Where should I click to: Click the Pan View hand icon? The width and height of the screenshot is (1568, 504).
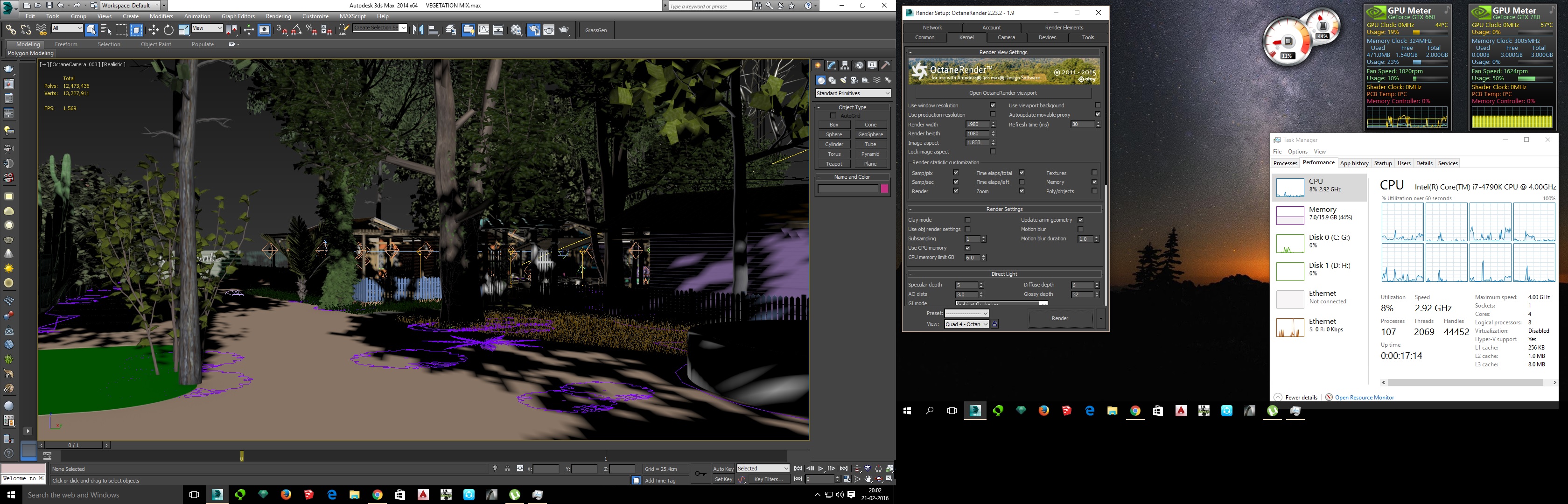pyautogui.click(x=868, y=479)
